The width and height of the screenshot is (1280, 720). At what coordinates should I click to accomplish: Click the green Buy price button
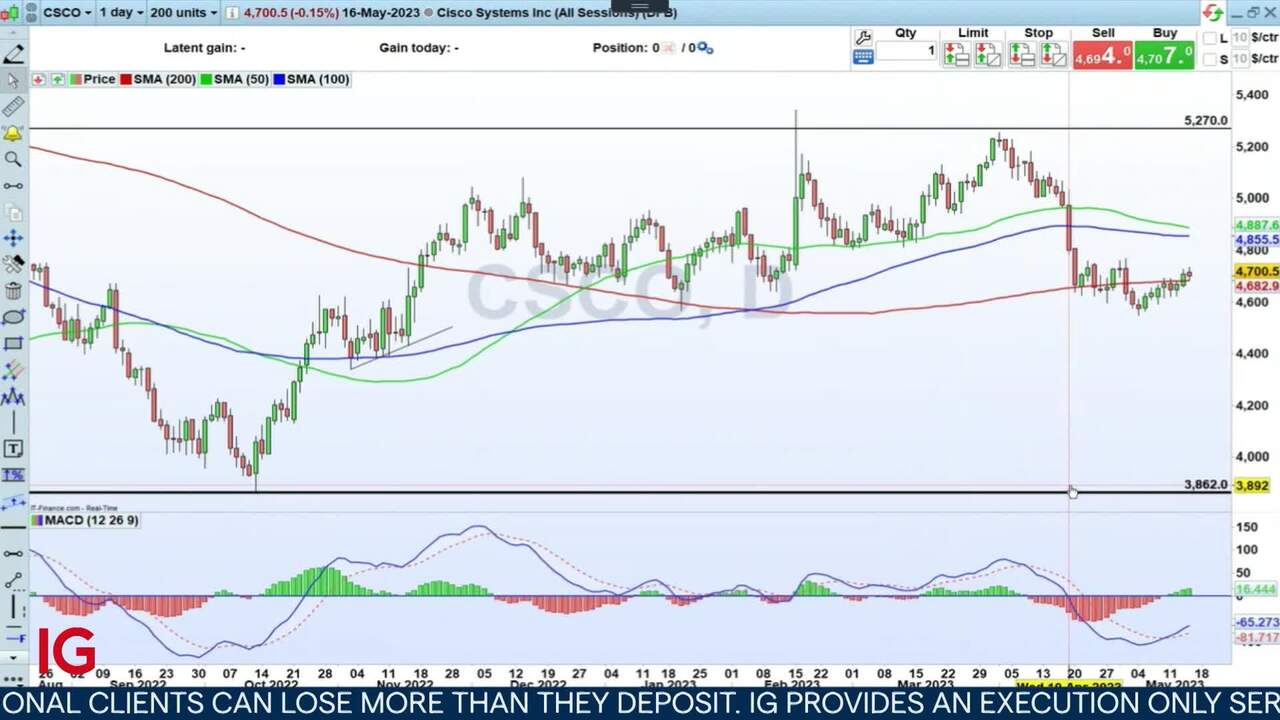coord(1164,55)
